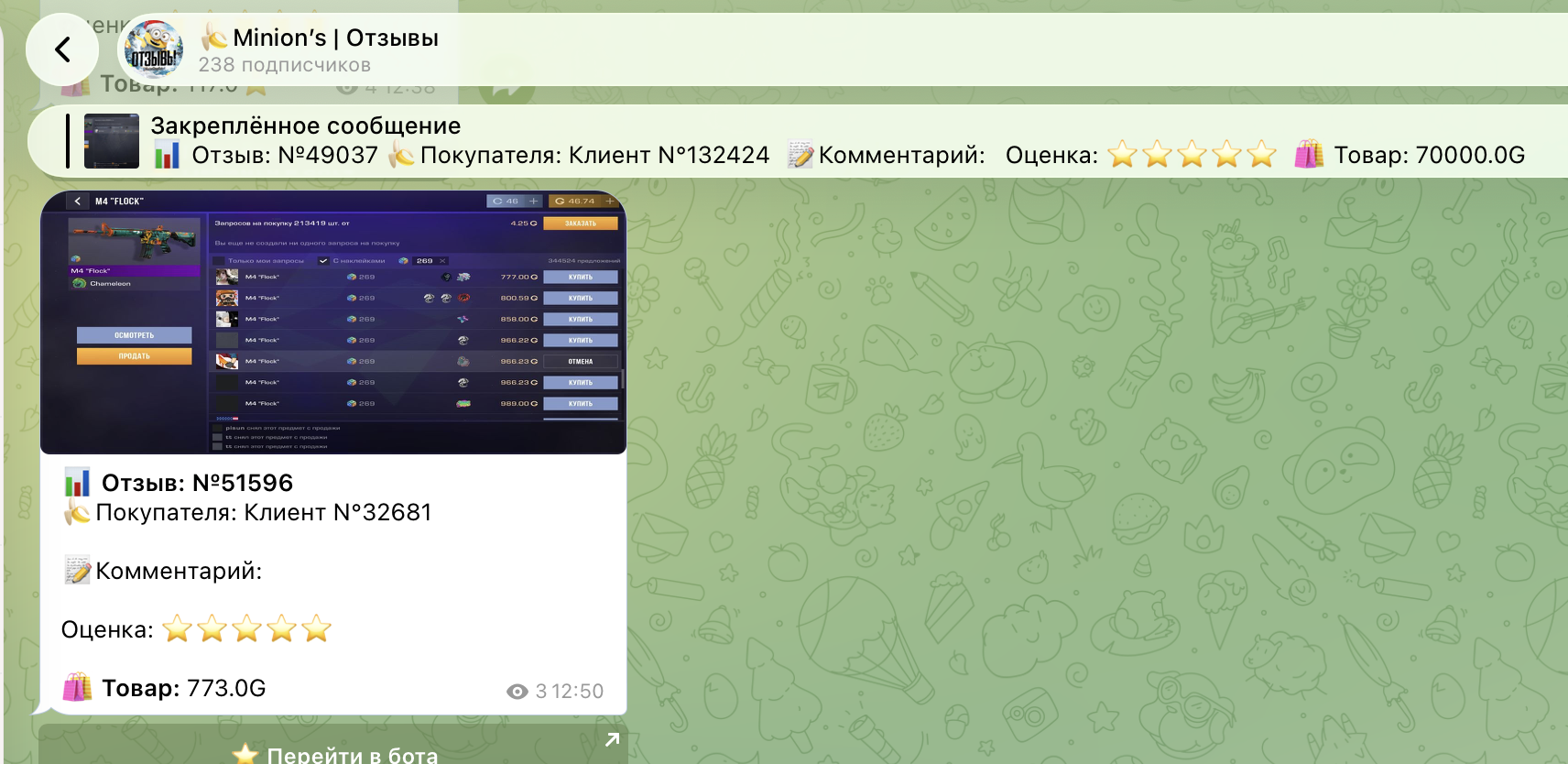The image size is (1568, 764).
Task: Click the five-star rating after "Оценка:" in the post
Action: pyautogui.click(x=246, y=629)
